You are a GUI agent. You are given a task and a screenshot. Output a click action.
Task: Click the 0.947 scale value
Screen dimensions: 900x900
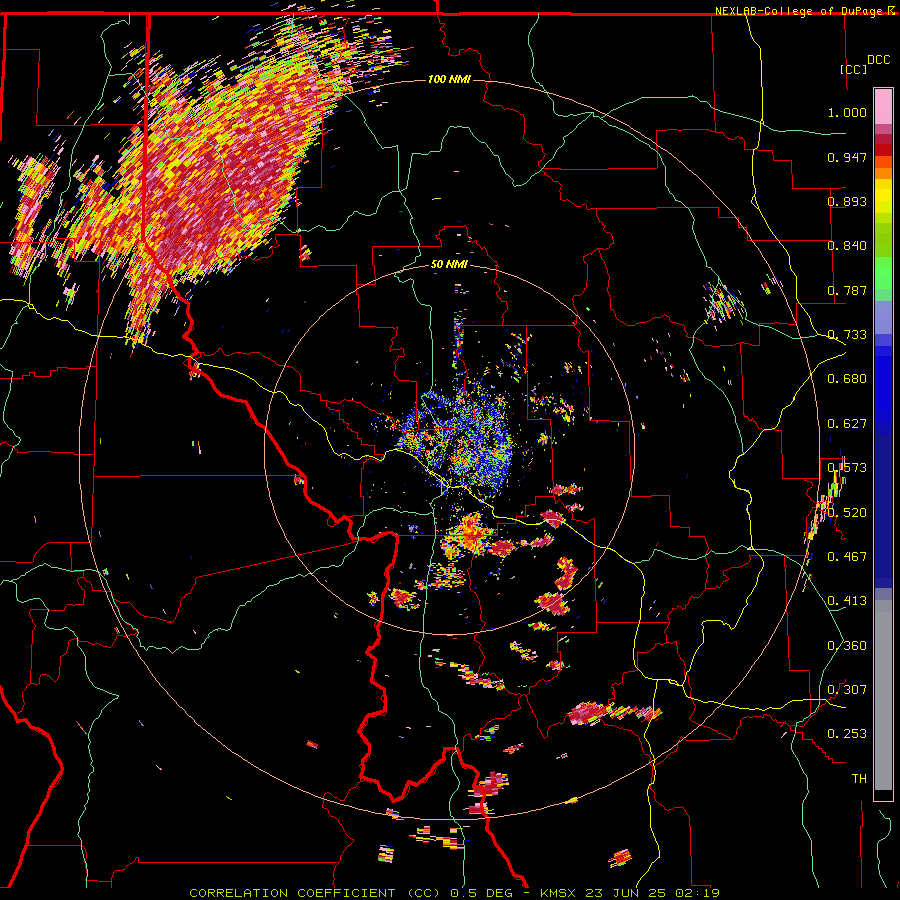[x=847, y=157]
